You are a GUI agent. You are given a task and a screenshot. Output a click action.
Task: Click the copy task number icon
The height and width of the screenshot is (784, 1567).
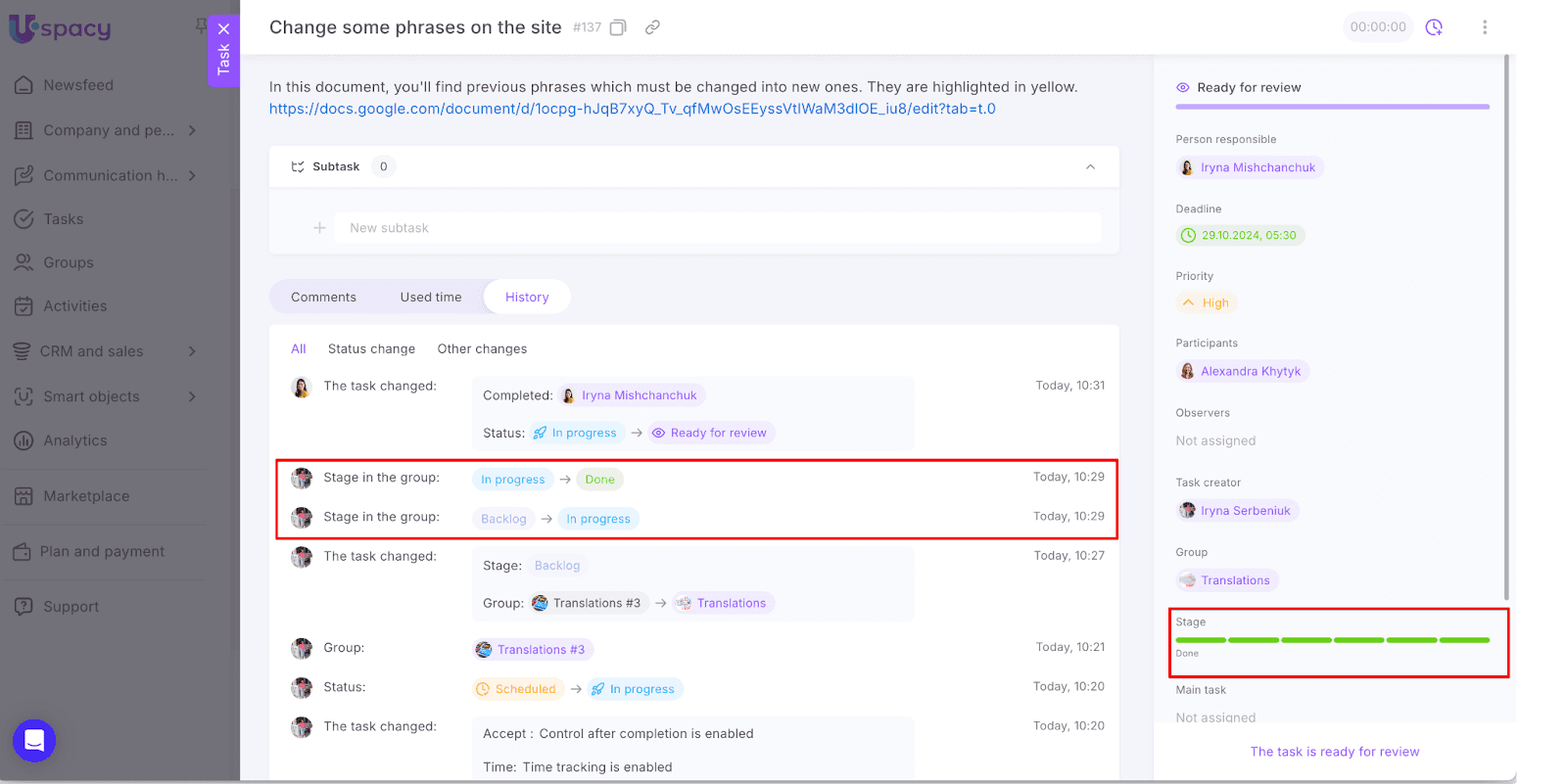(x=618, y=27)
